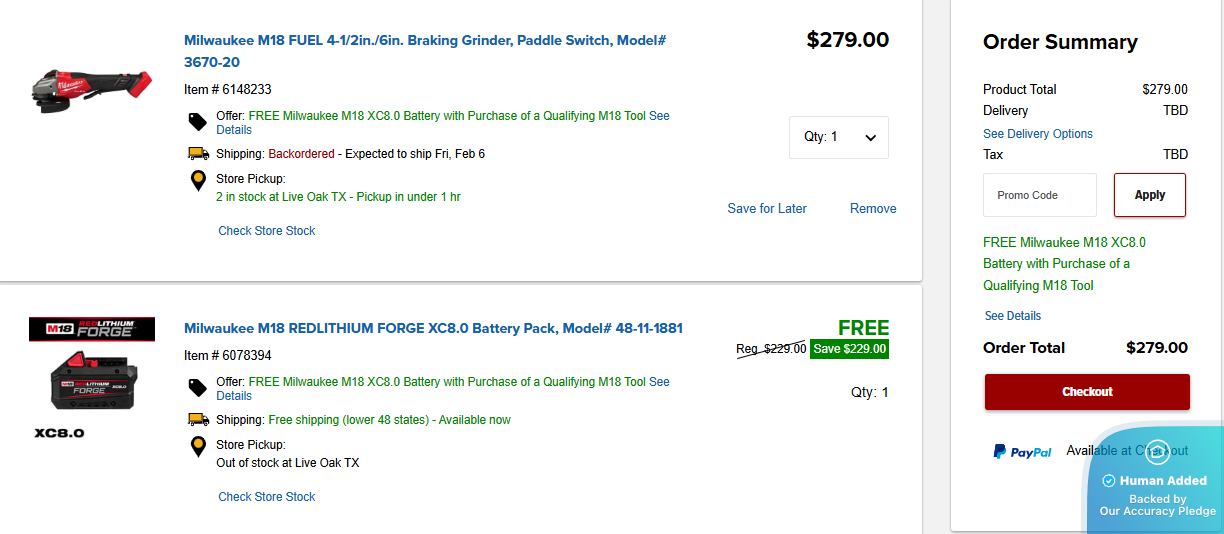Click the Promo Code input field
The image size is (1224, 534).
click(x=1039, y=195)
